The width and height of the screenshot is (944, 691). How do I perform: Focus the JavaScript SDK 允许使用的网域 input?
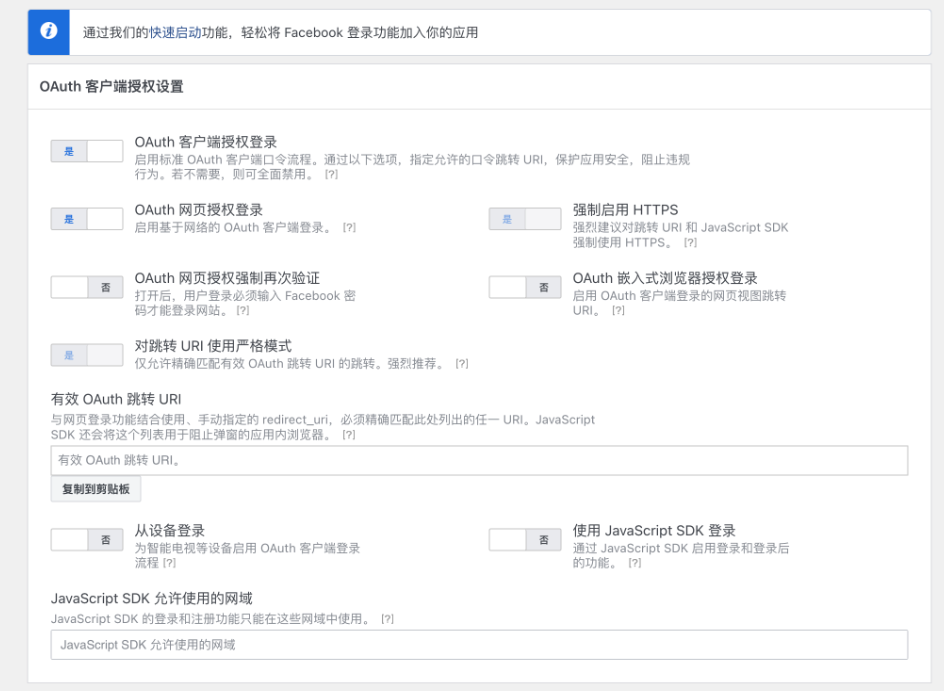point(479,645)
